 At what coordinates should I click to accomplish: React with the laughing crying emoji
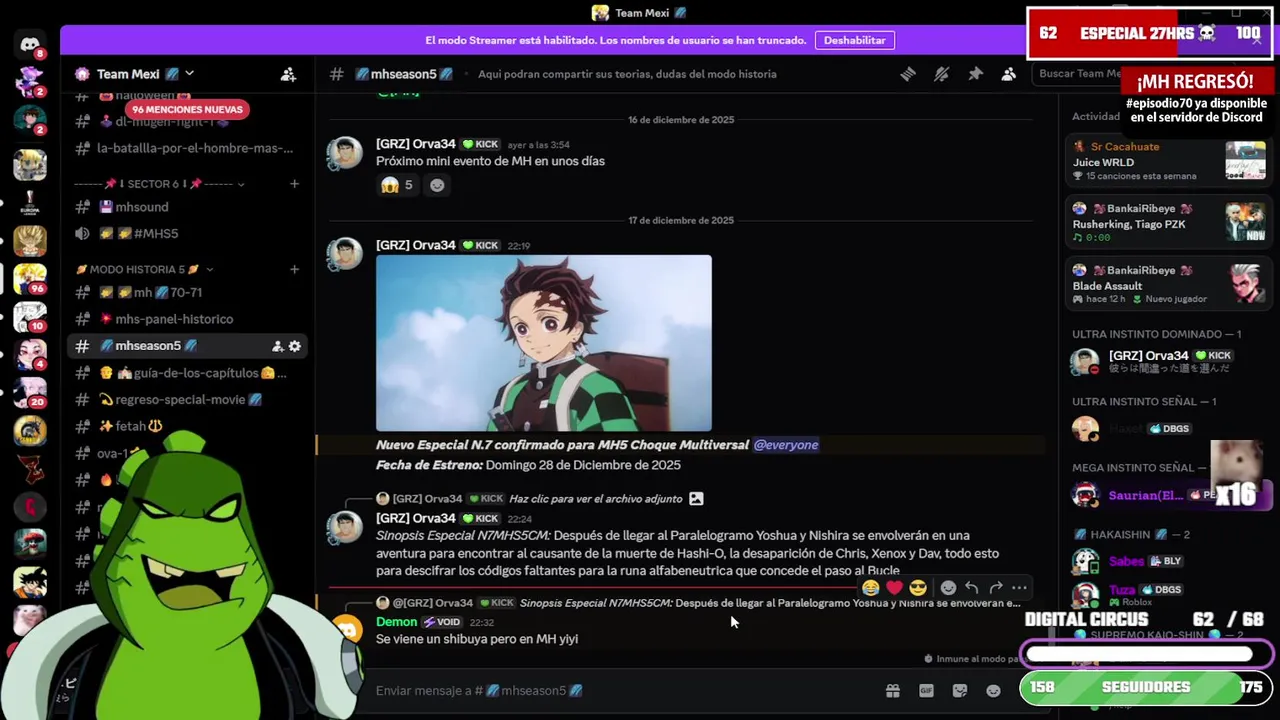(x=870, y=588)
